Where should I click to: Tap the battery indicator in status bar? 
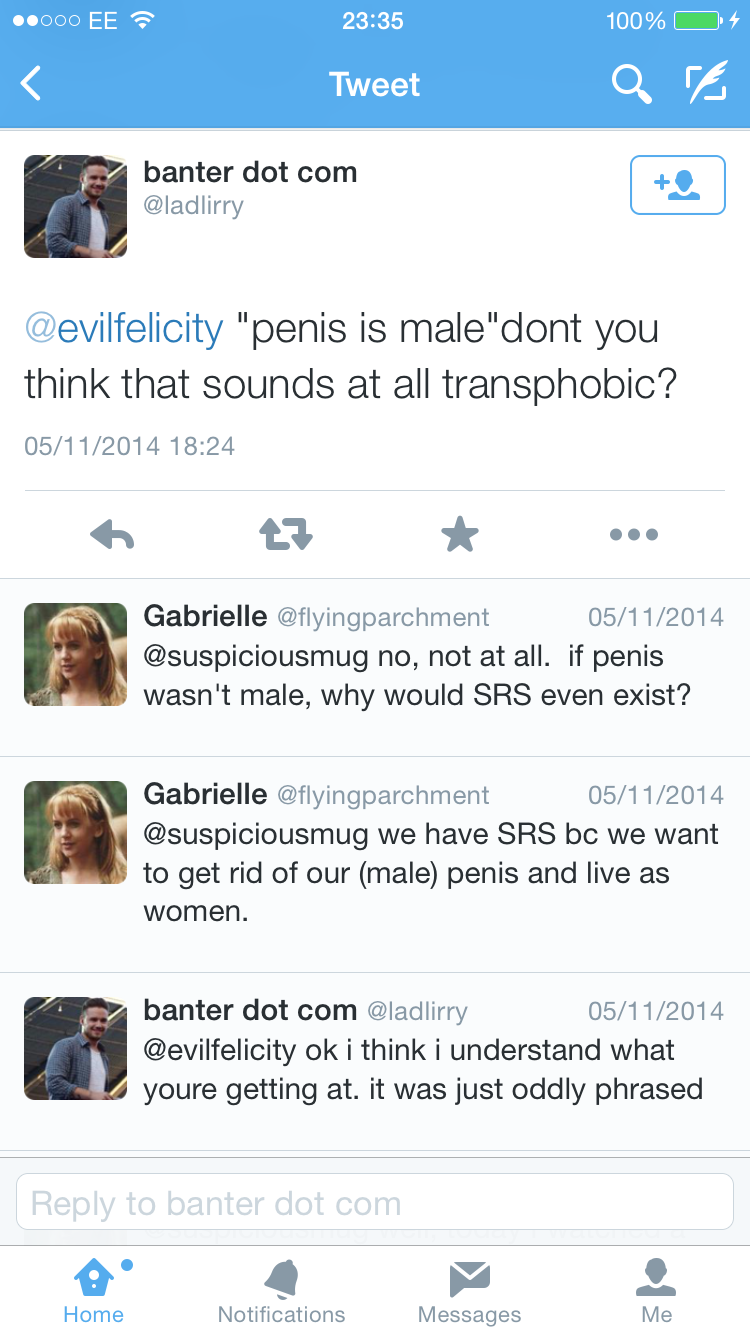pyautogui.click(x=698, y=21)
